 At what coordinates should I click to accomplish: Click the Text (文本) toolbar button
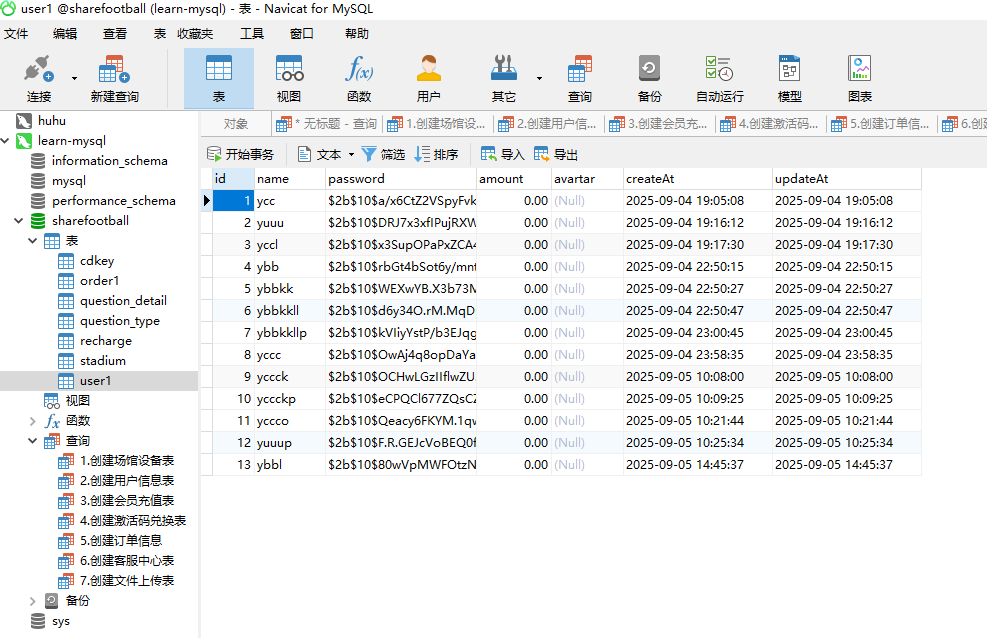coord(321,154)
